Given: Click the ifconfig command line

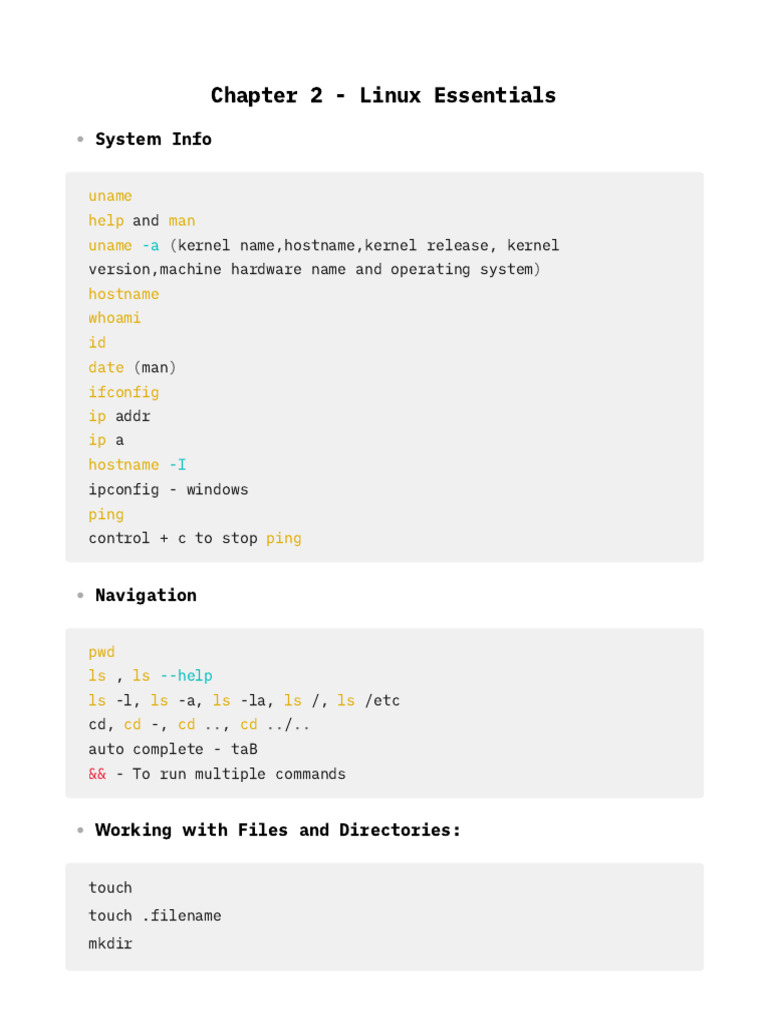Looking at the screenshot, I should pos(123,392).
